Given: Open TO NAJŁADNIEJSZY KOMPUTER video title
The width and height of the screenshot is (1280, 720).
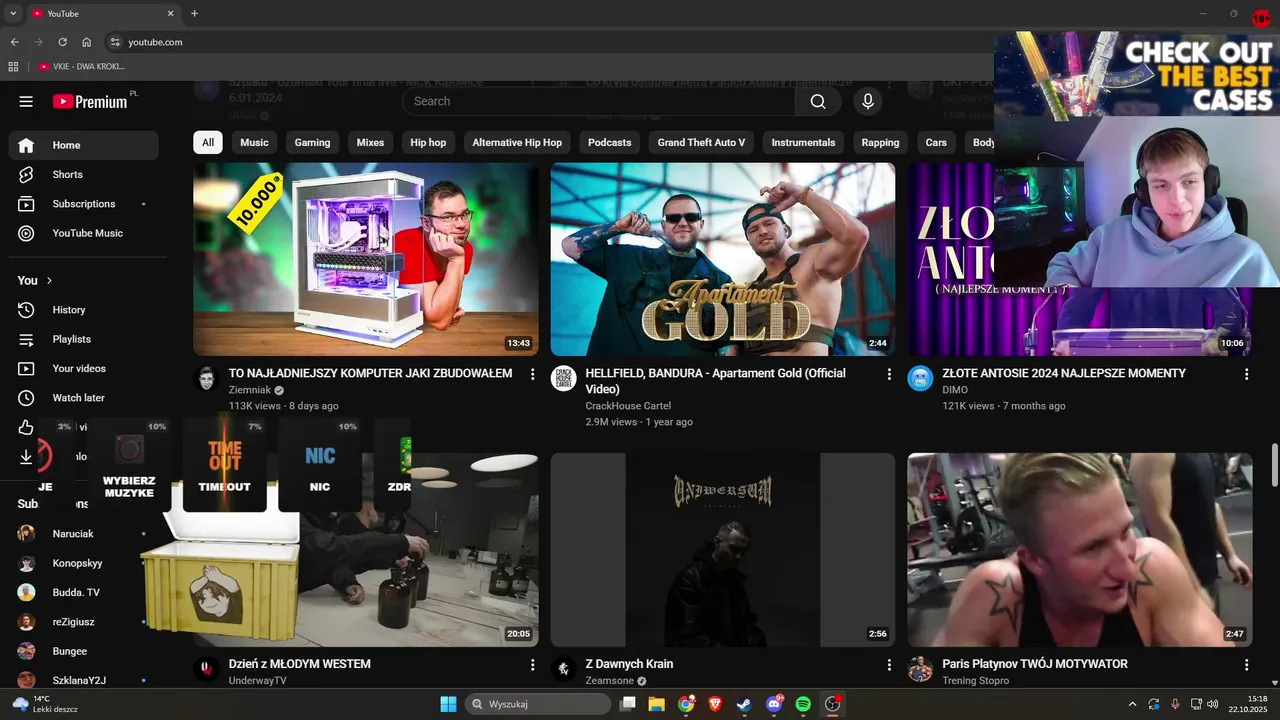Looking at the screenshot, I should pyautogui.click(x=370, y=373).
